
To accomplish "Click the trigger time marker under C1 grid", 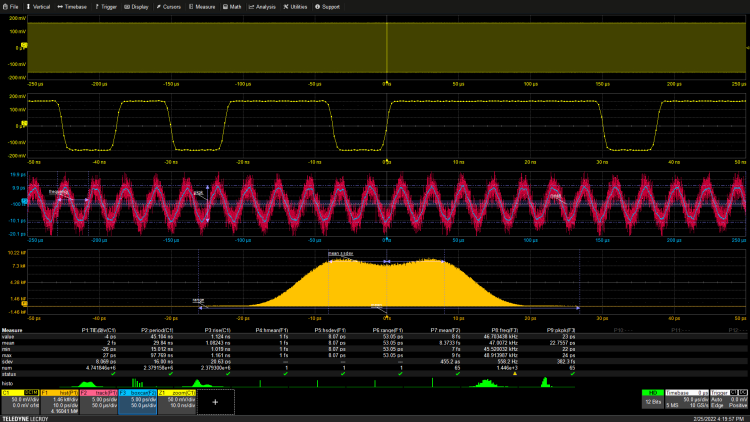I will (x=386, y=82).
